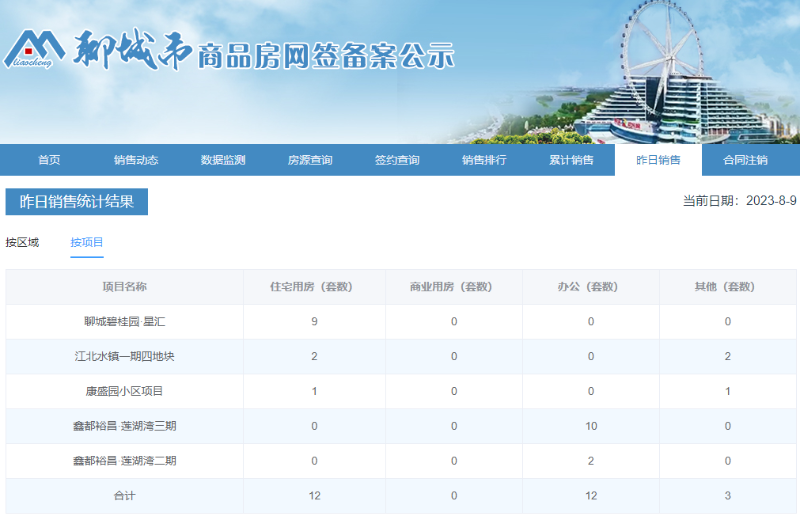Open the 数据监测 navigation item
Screen dimensions: 800x520
coord(223,160)
